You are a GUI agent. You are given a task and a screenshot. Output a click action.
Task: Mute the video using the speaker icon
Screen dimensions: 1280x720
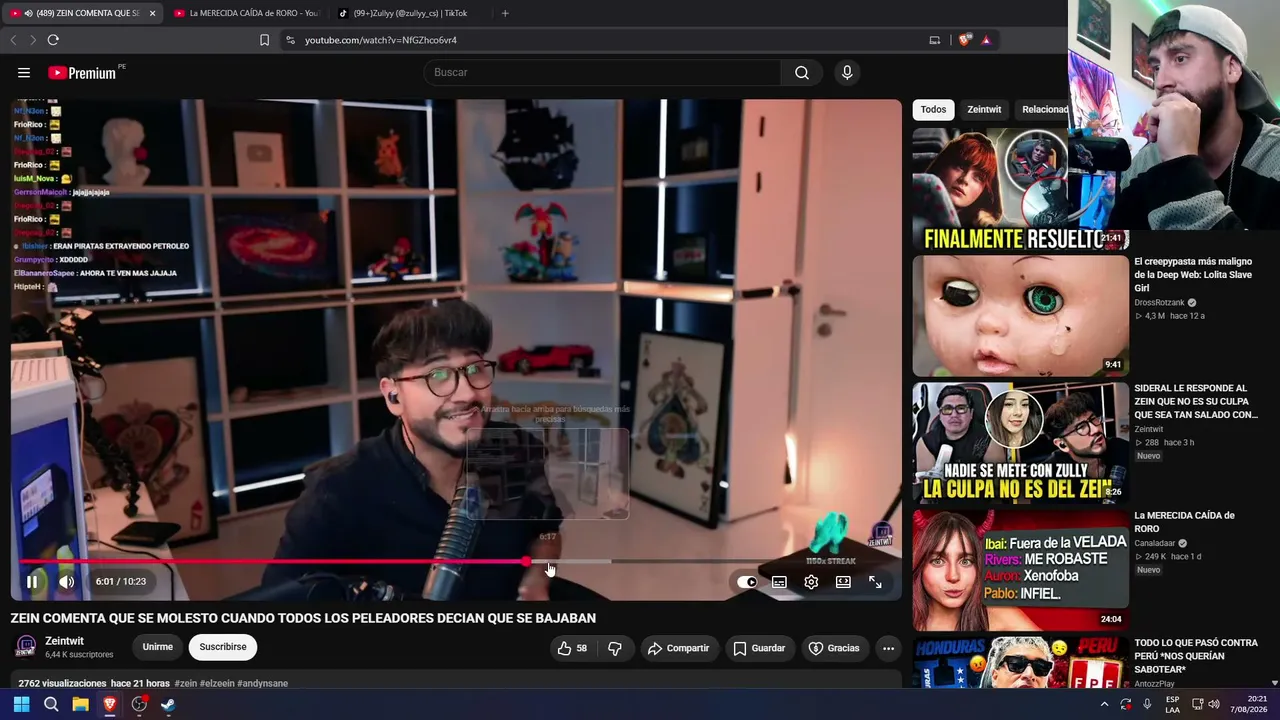[66, 581]
